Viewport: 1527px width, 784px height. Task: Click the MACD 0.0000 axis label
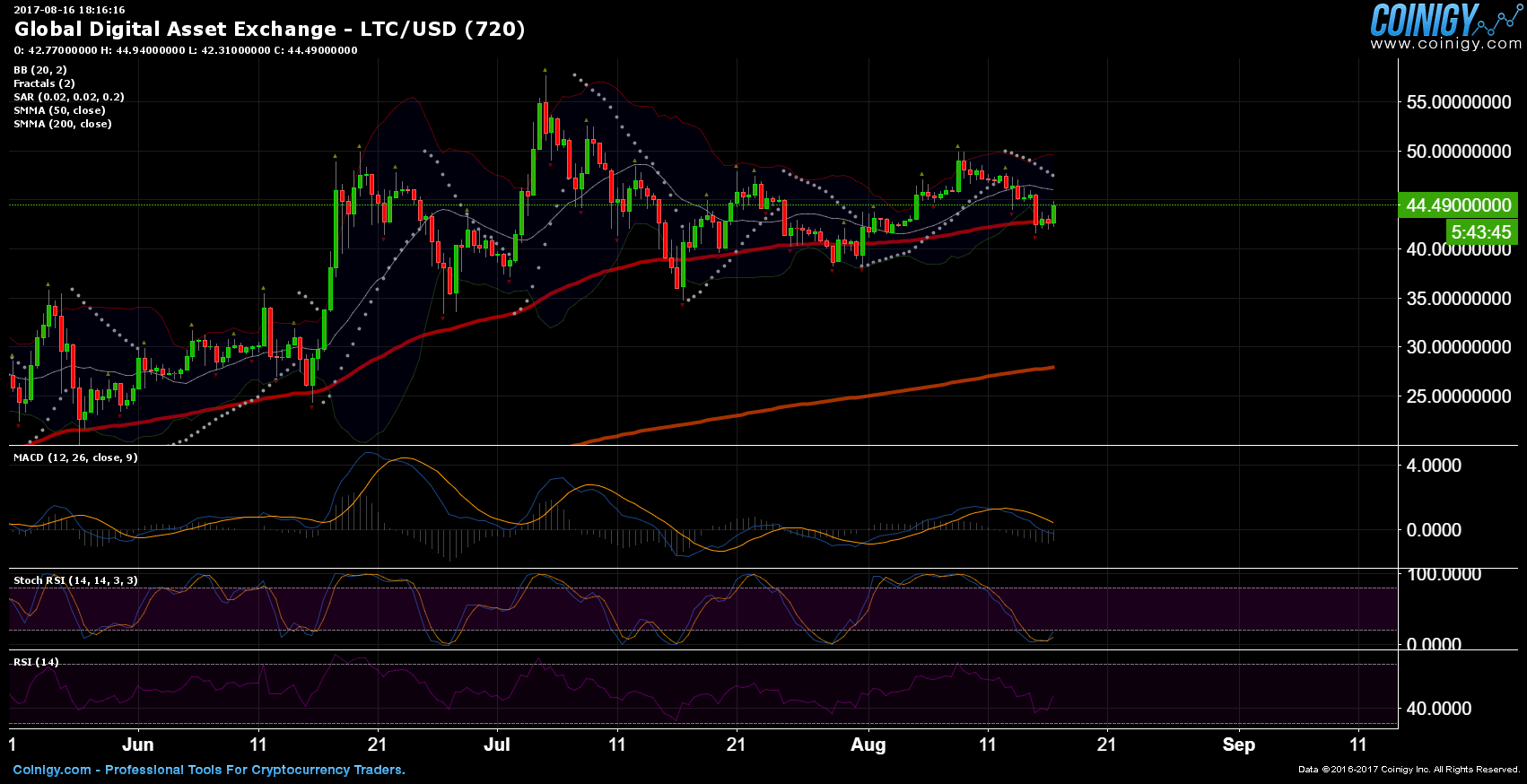[x=1434, y=529]
